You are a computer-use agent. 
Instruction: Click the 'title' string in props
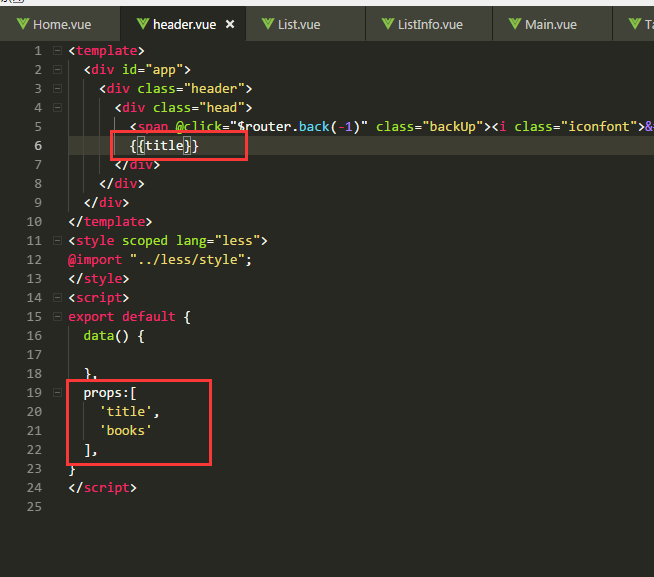(126, 412)
